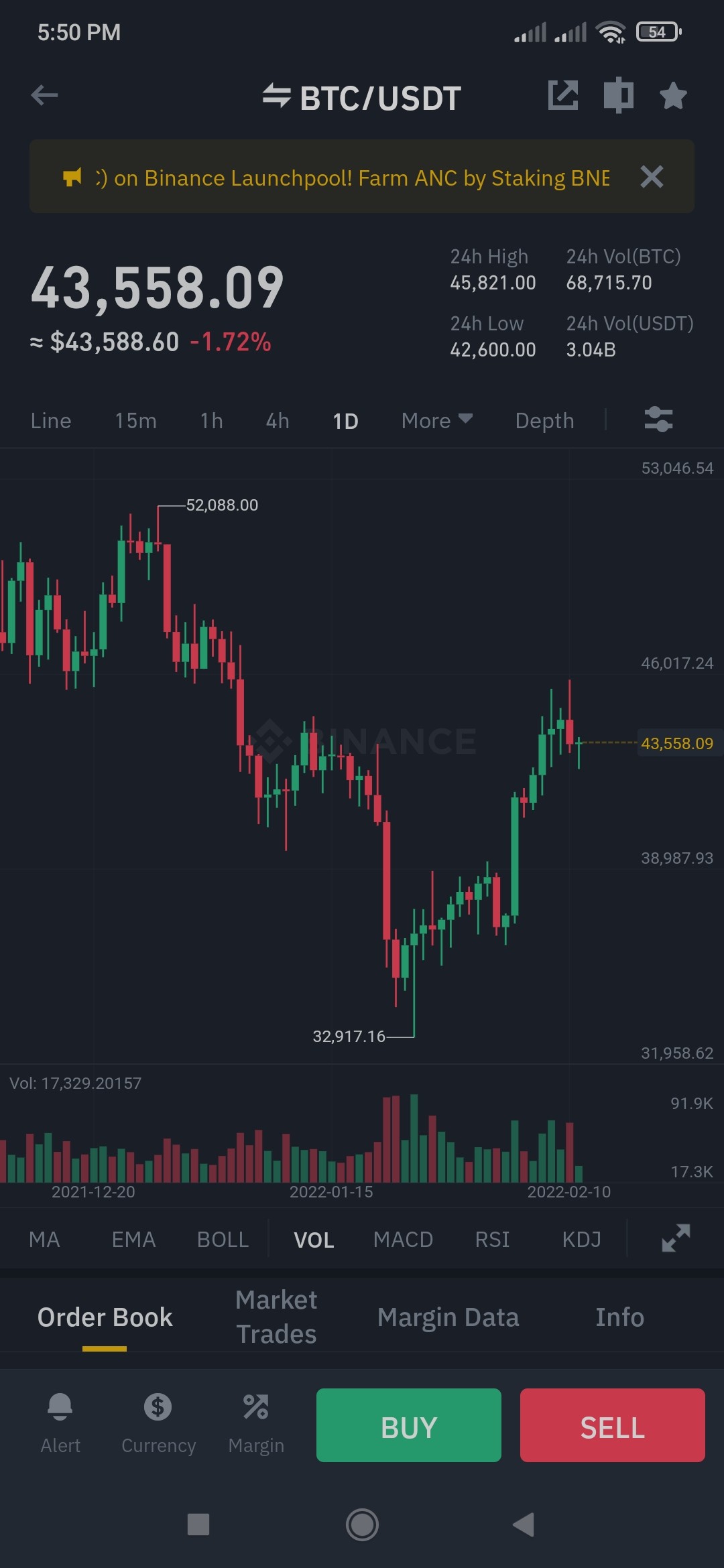
Task: Tap the Android home navigation button
Action: point(362,1524)
